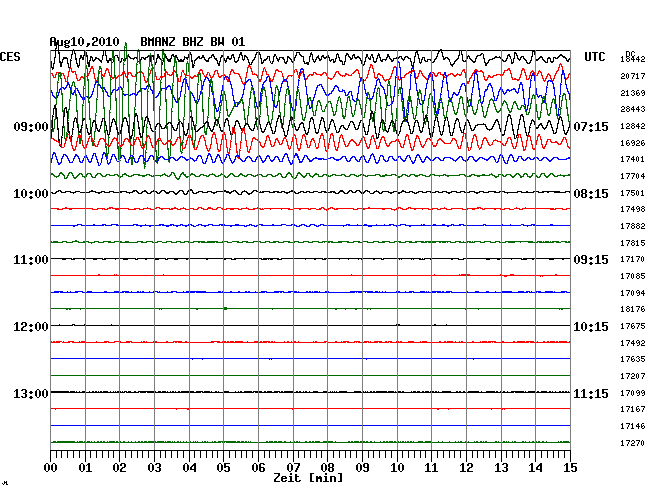Click the "11:15" UTC time label
This screenshot has width=650, height=494.
click(591, 393)
